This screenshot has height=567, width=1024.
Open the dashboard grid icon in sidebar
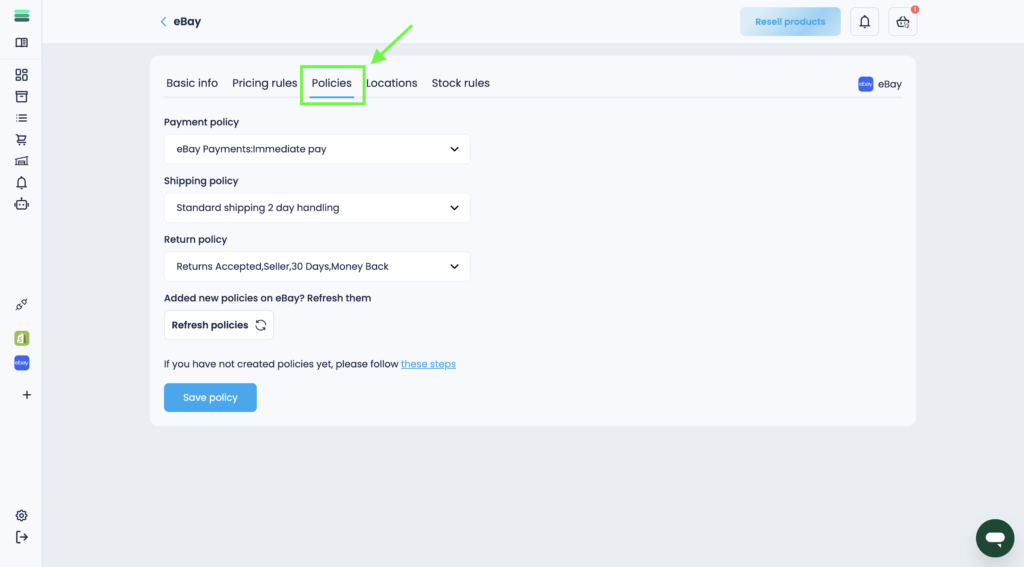point(21,75)
